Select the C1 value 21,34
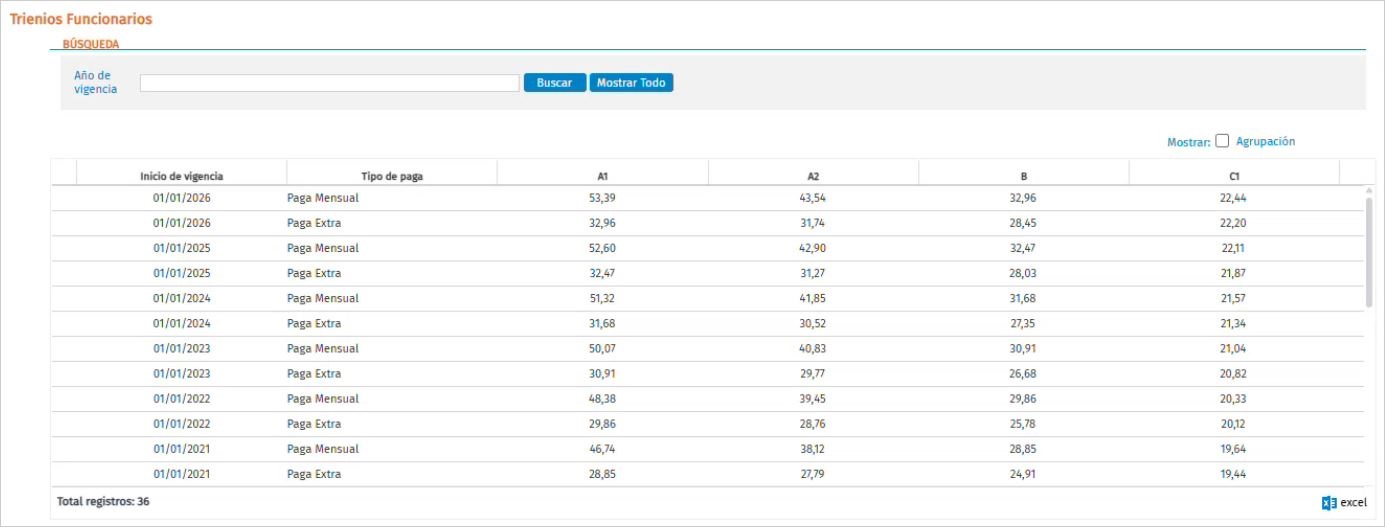Screen dimensions: 1385x527 click(1233, 323)
